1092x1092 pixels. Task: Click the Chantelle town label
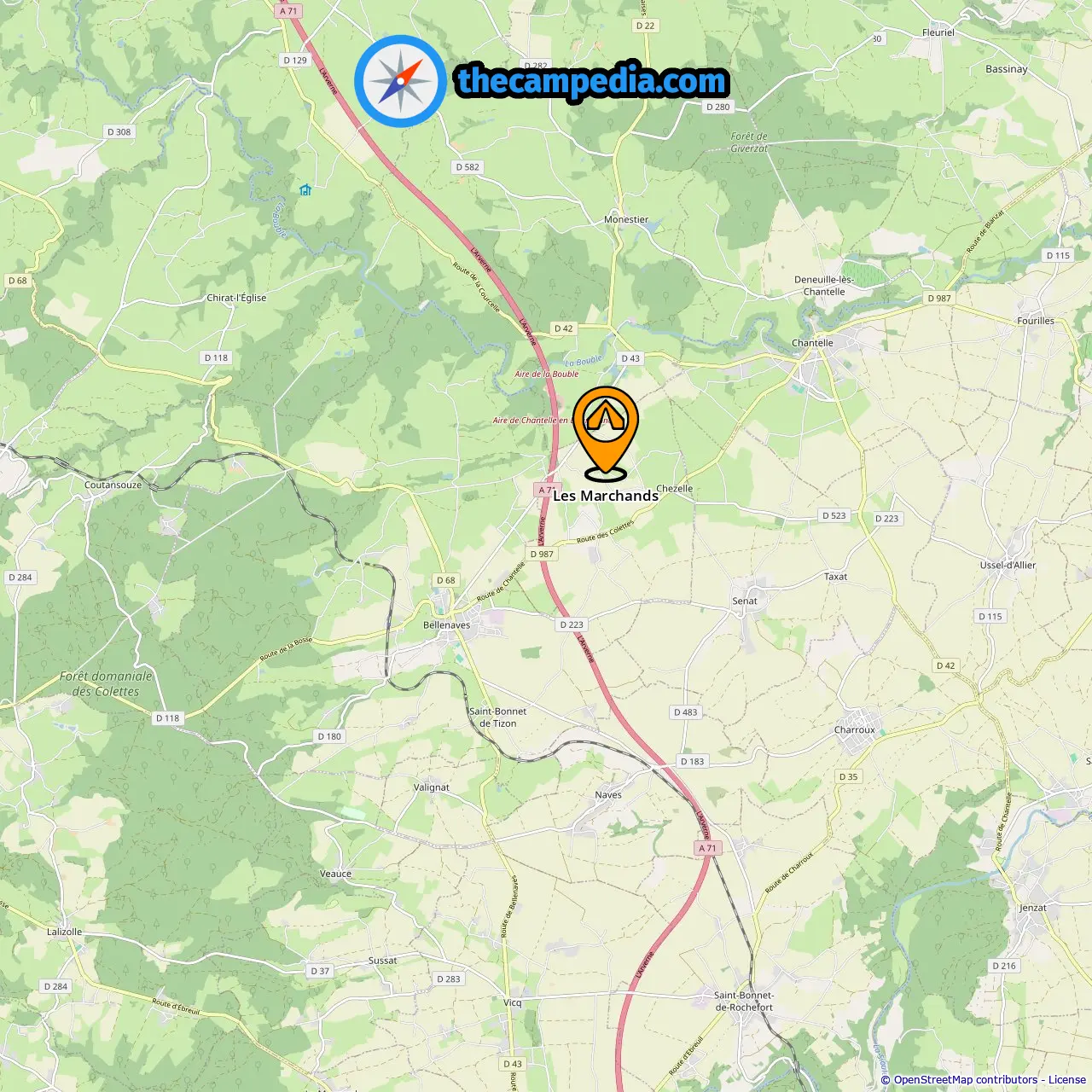(x=812, y=343)
